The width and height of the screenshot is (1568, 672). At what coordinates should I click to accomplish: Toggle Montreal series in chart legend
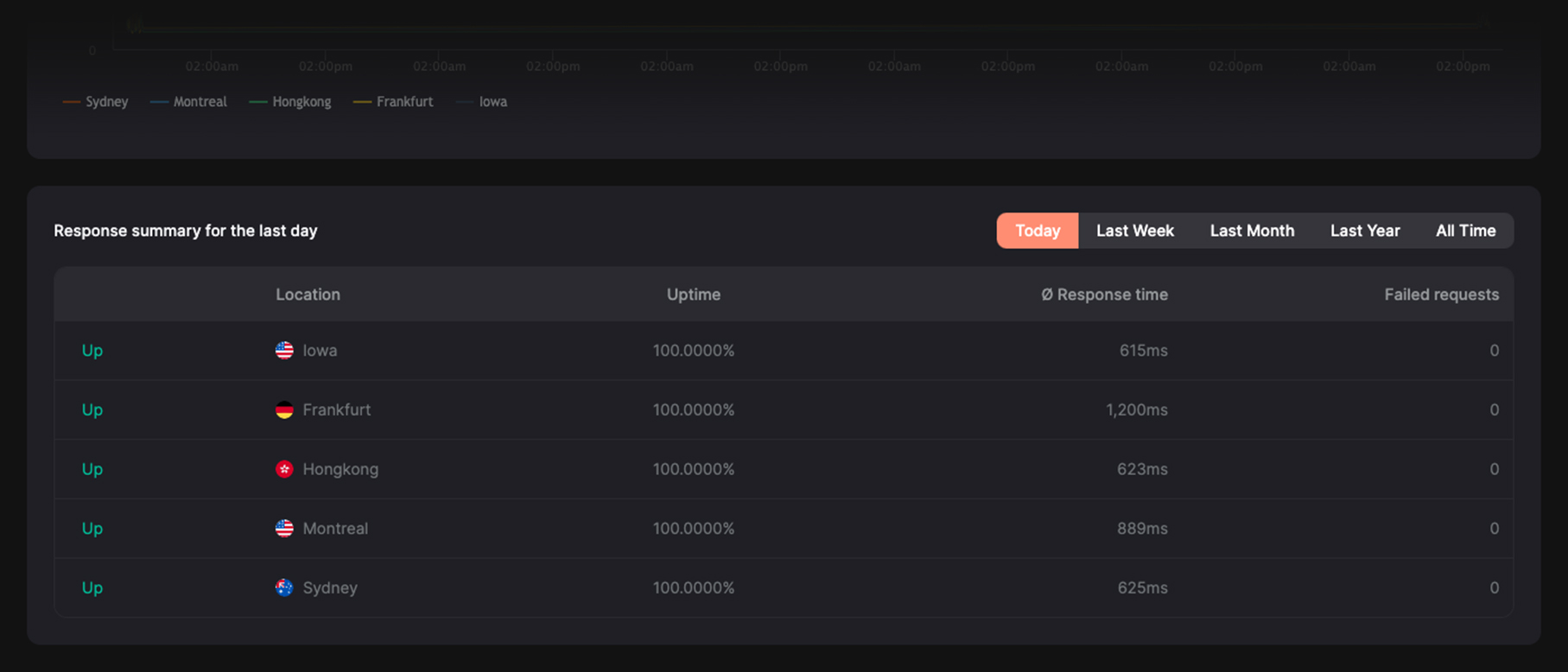tap(189, 102)
